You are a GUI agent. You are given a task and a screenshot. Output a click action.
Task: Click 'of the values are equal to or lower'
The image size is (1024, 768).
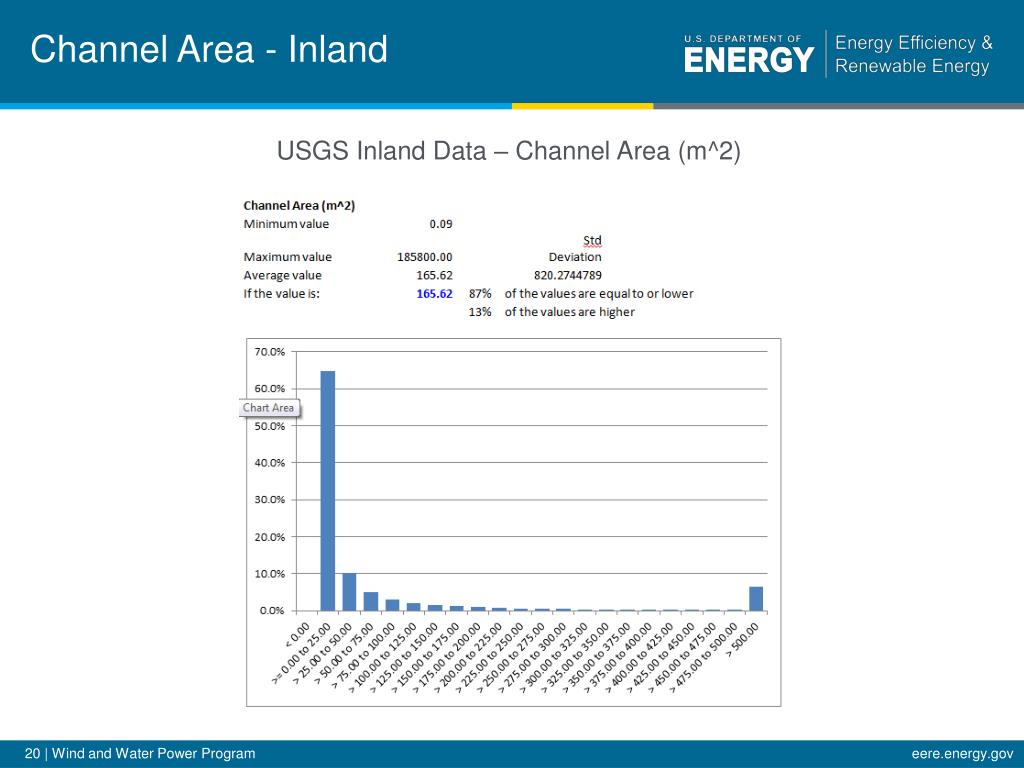pyautogui.click(x=599, y=293)
